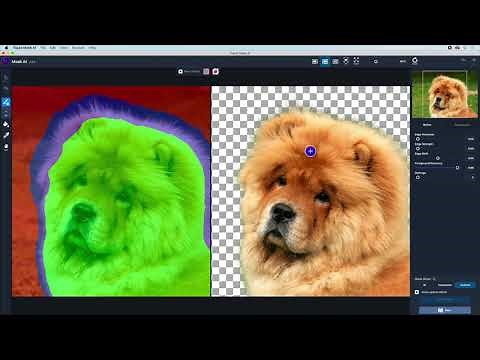Click the Save button
This screenshot has width=480, height=360.
tap(445, 310)
